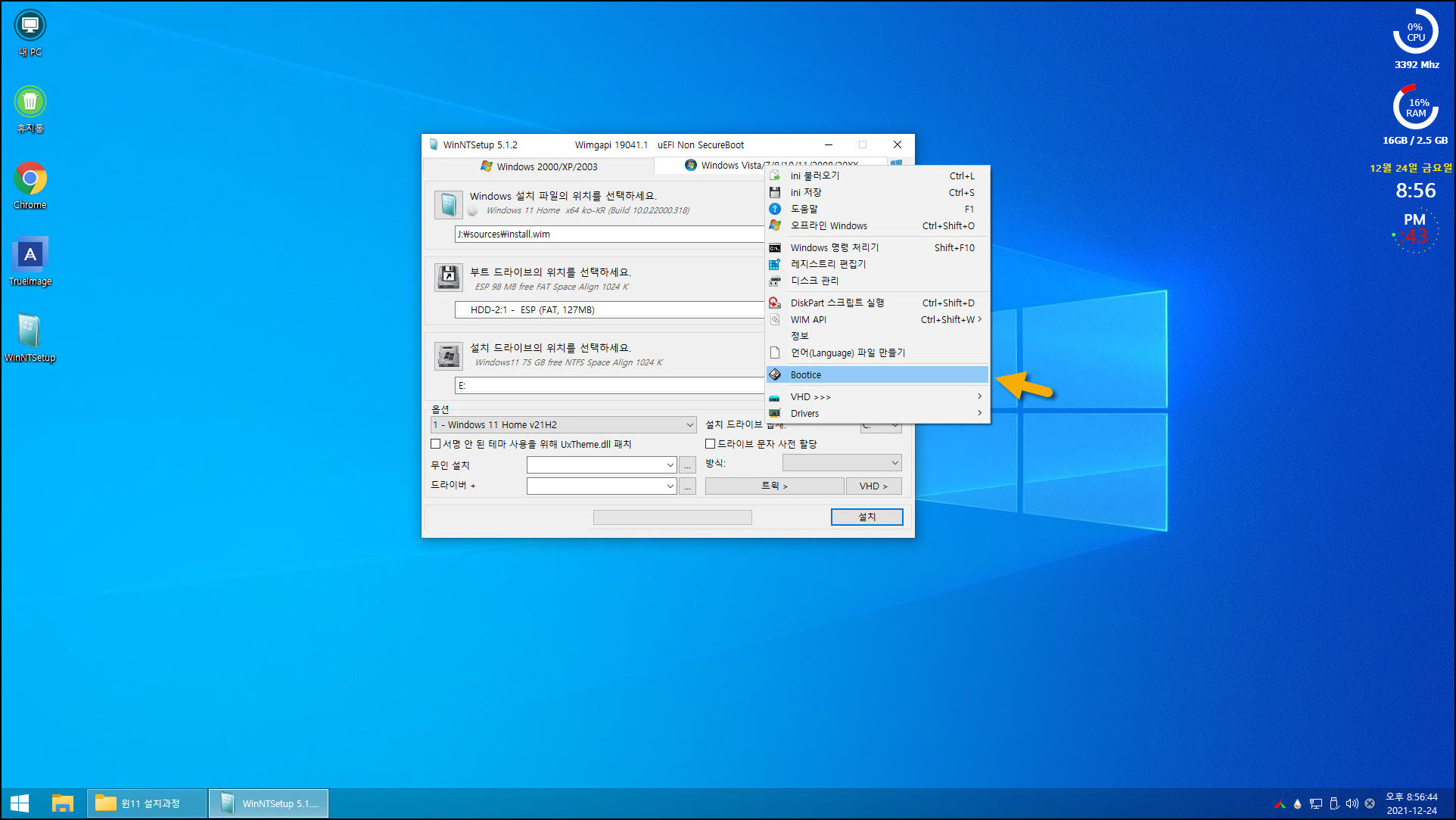Screen dimensions: 1456x820
Task: Click the 레지스트리 편집기 registry icon
Action: click(775, 264)
